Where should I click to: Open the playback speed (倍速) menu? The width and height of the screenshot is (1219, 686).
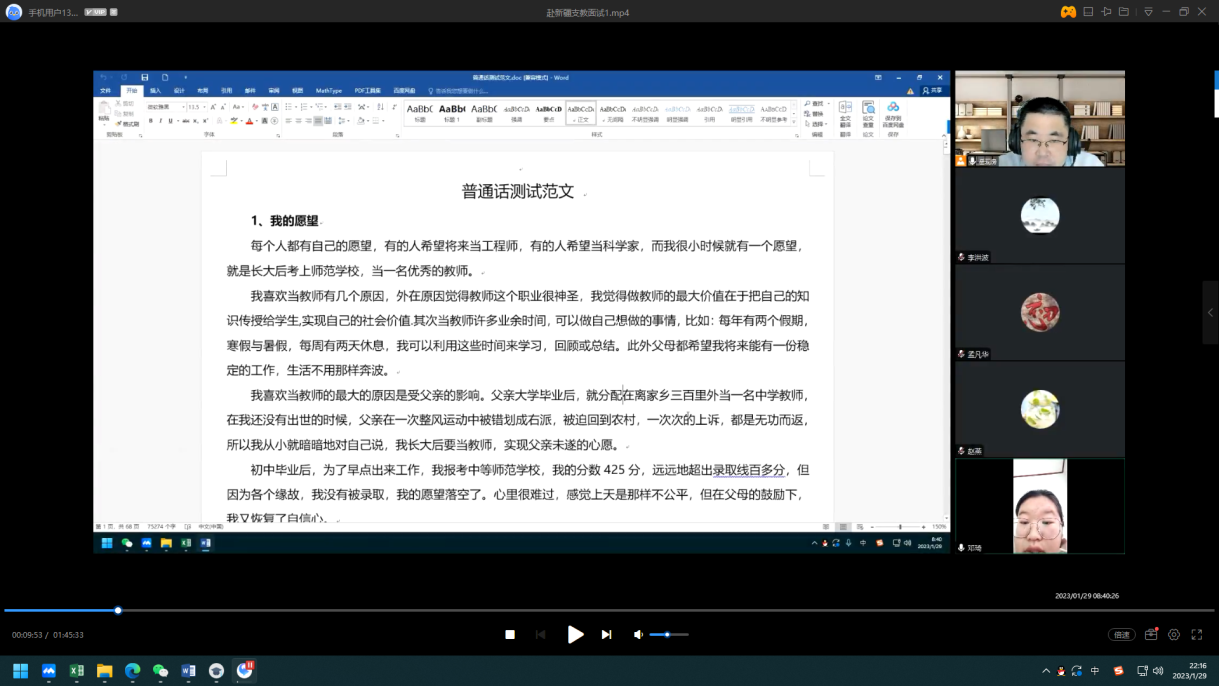pos(1122,635)
